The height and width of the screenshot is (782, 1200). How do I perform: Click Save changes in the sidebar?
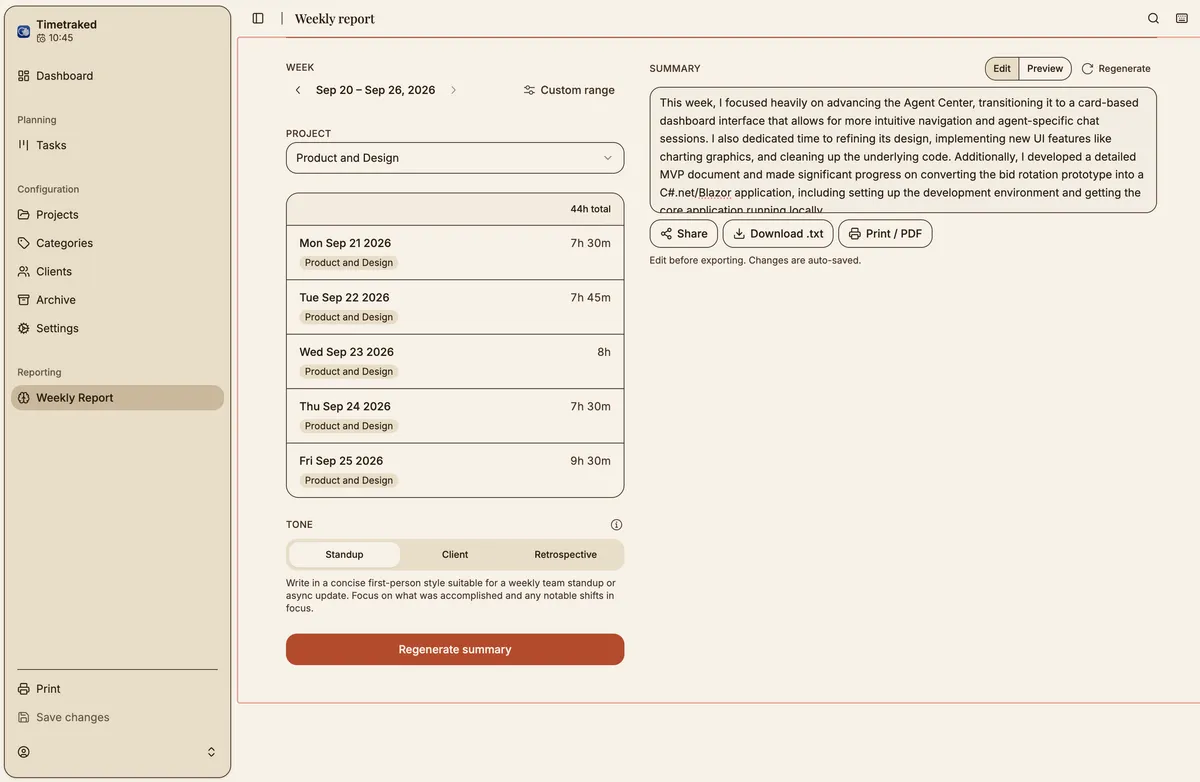tap(117, 717)
